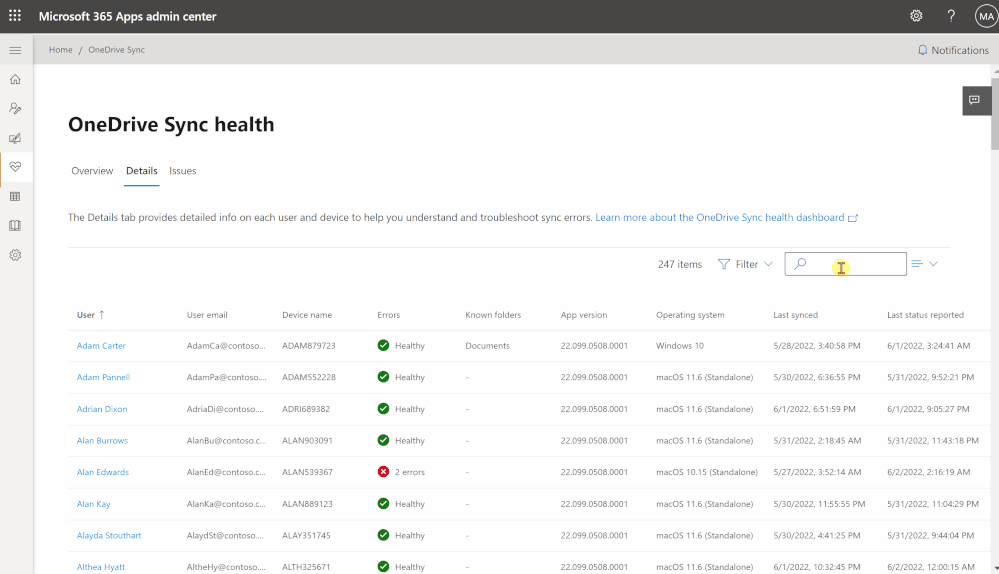This screenshot has width=999, height=574.
Task: Click the funnel Filter icon
Action: pyautogui.click(x=724, y=264)
